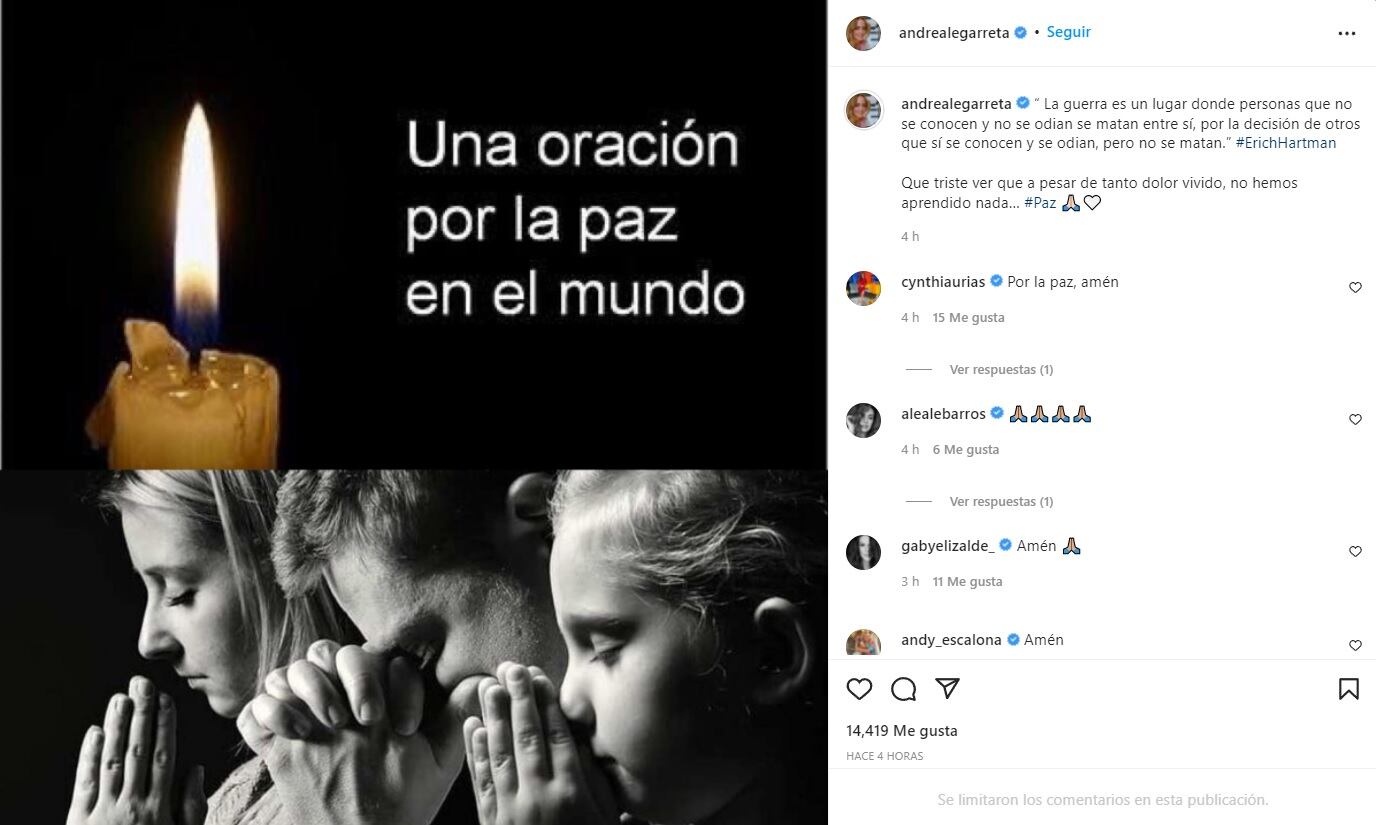View gabyelizalde_'s profile avatar
This screenshot has height=825, width=1376.
[x=863, y=552]
